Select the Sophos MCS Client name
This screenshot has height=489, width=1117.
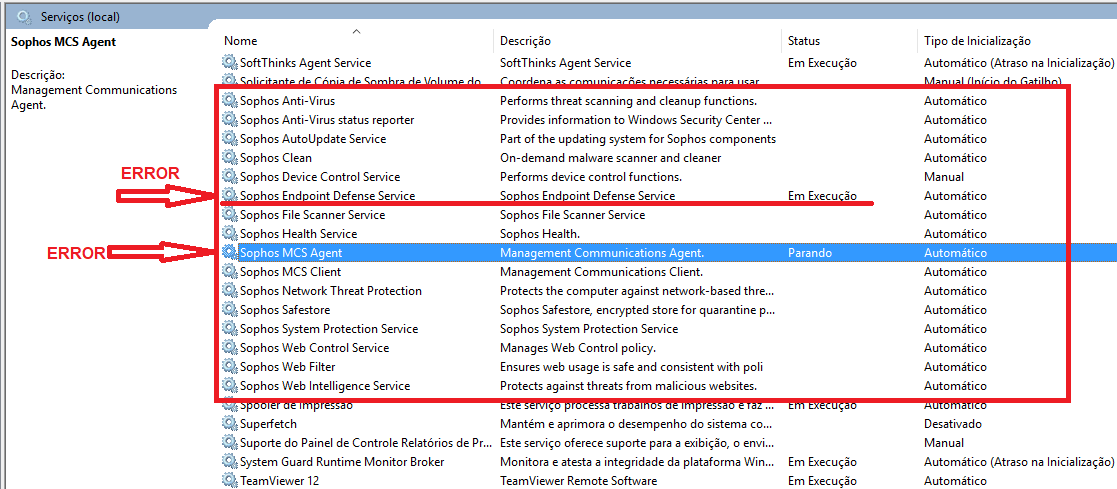[x=291, y=272]
